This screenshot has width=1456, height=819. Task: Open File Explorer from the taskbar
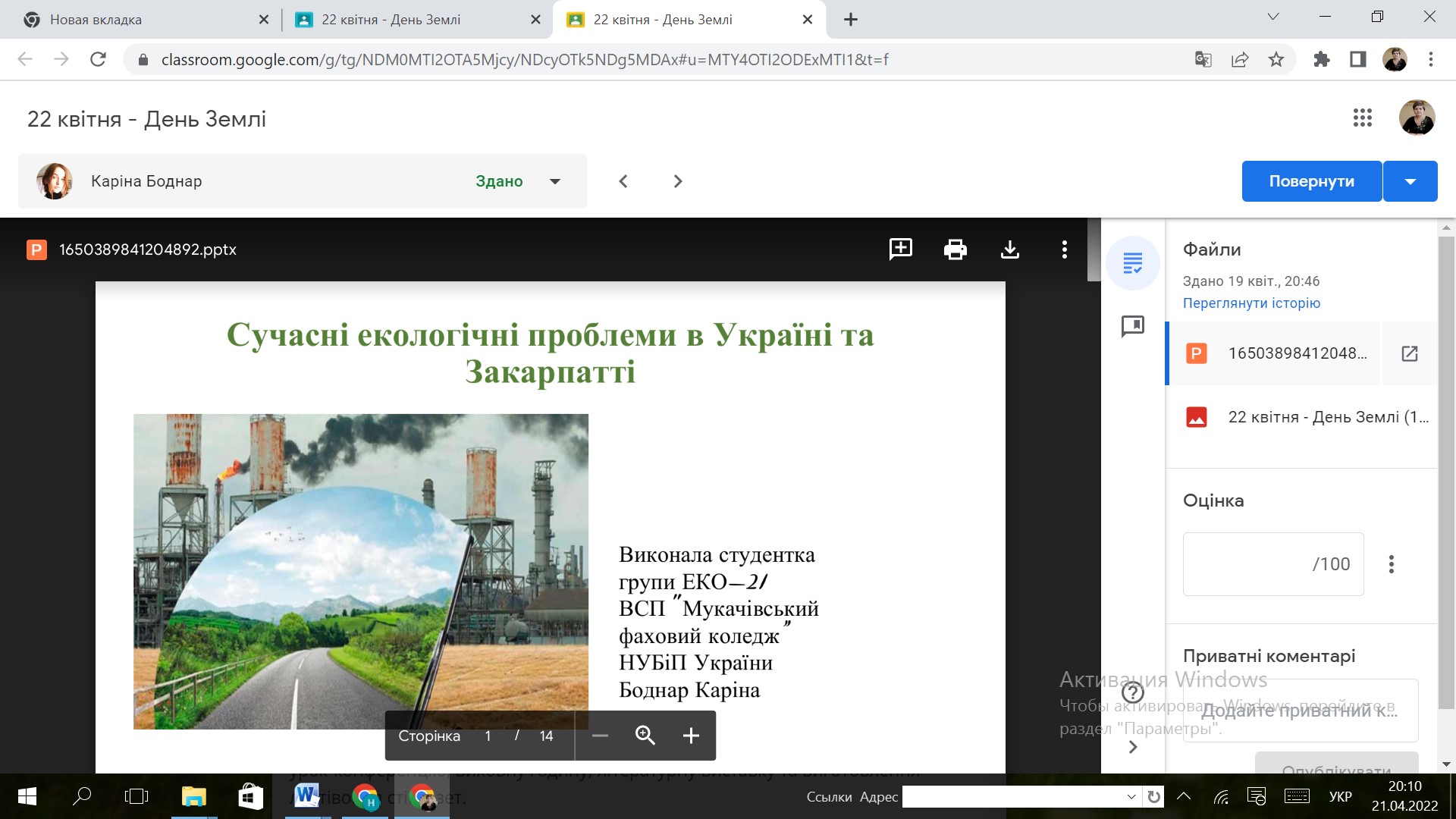coord(194,796)
